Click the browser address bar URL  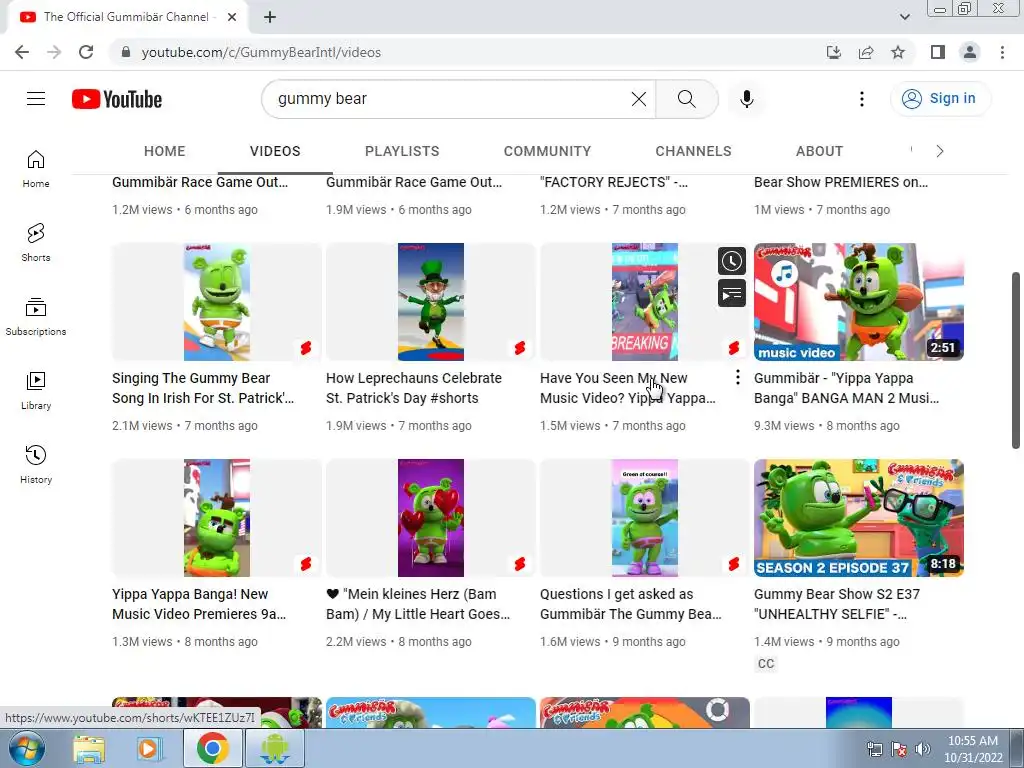tap(261, 52)
